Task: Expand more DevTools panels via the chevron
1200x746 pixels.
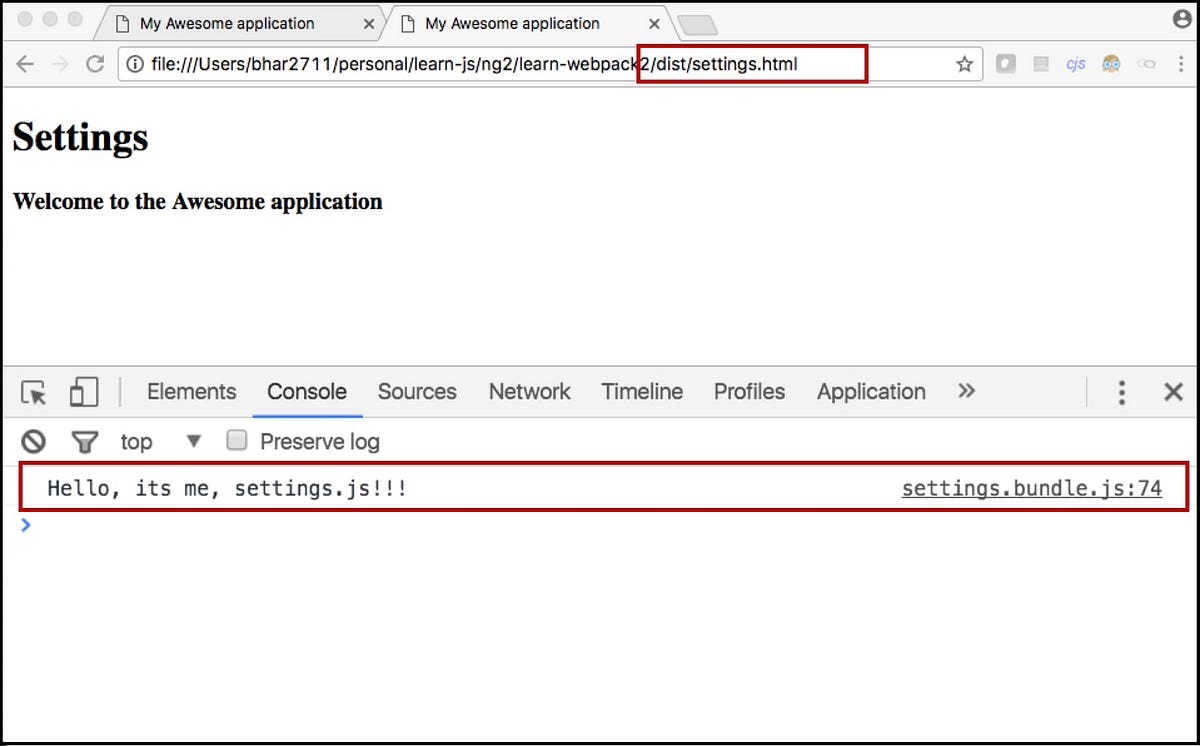Action: click(966, 392)
